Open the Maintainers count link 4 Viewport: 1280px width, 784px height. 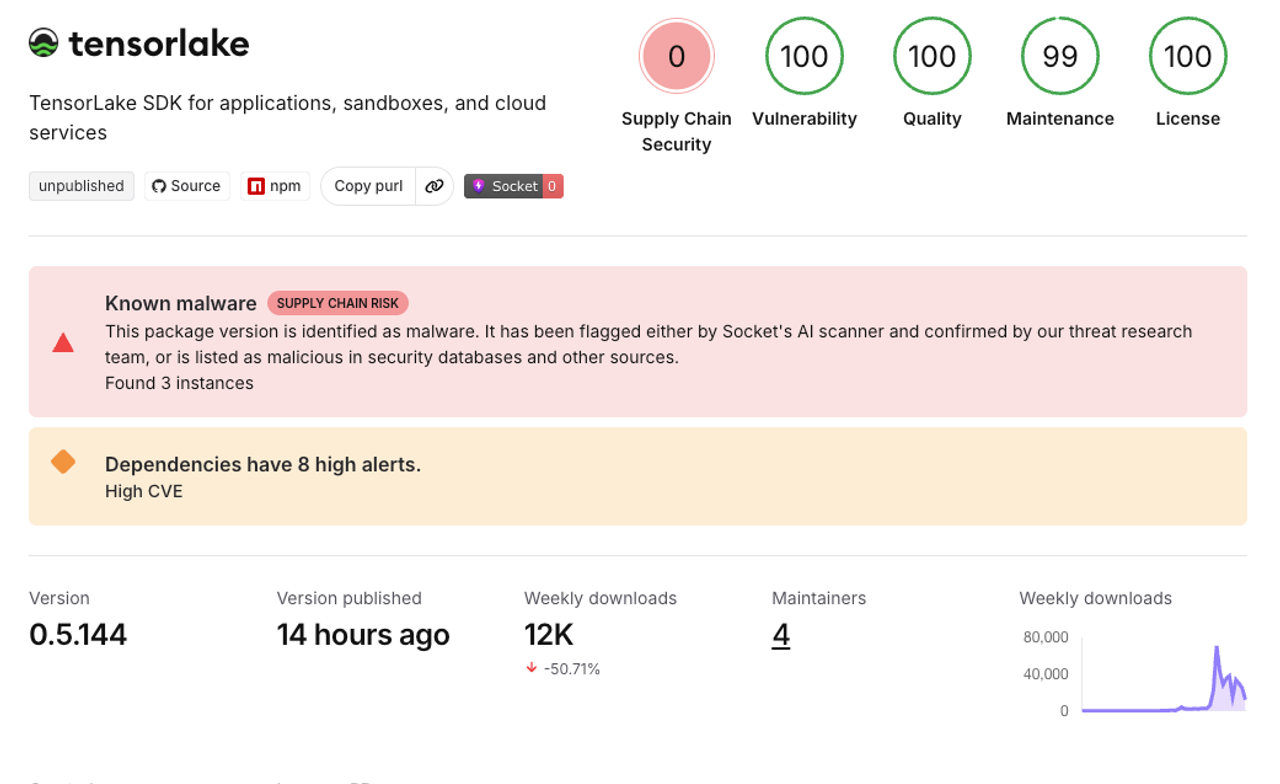pyautogui.click(x=781, y=635)
